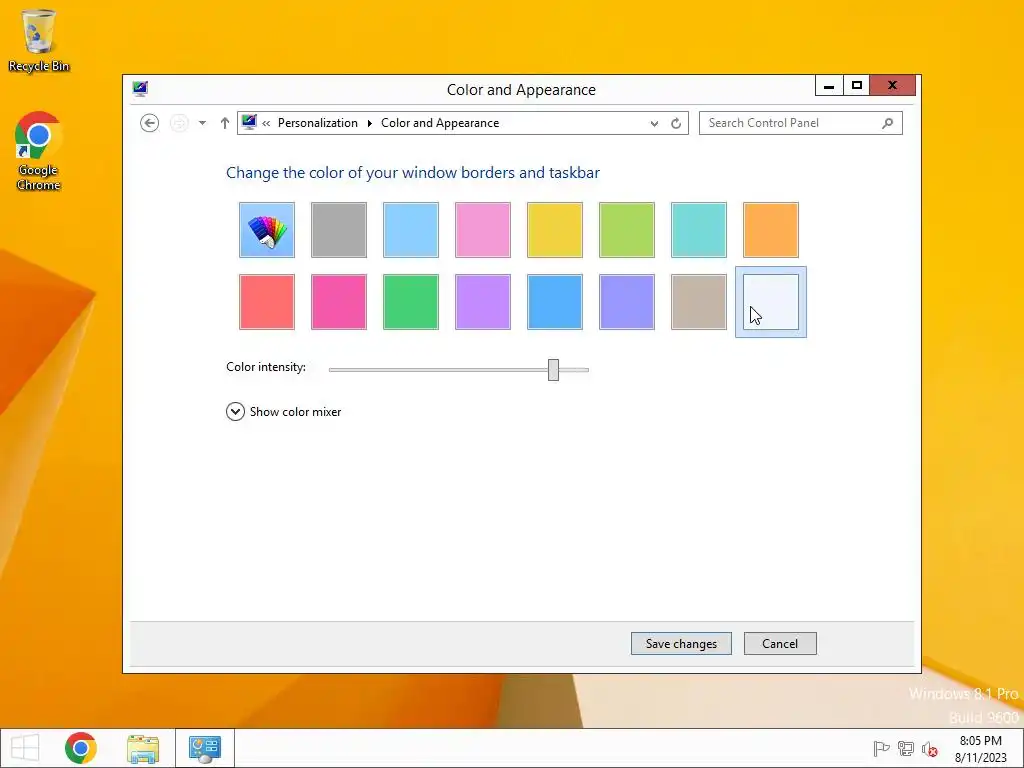The height and width of the screenshot is (768, 1024).
Task: Open recent locations dropdown arrow
Action: point(202,123)
